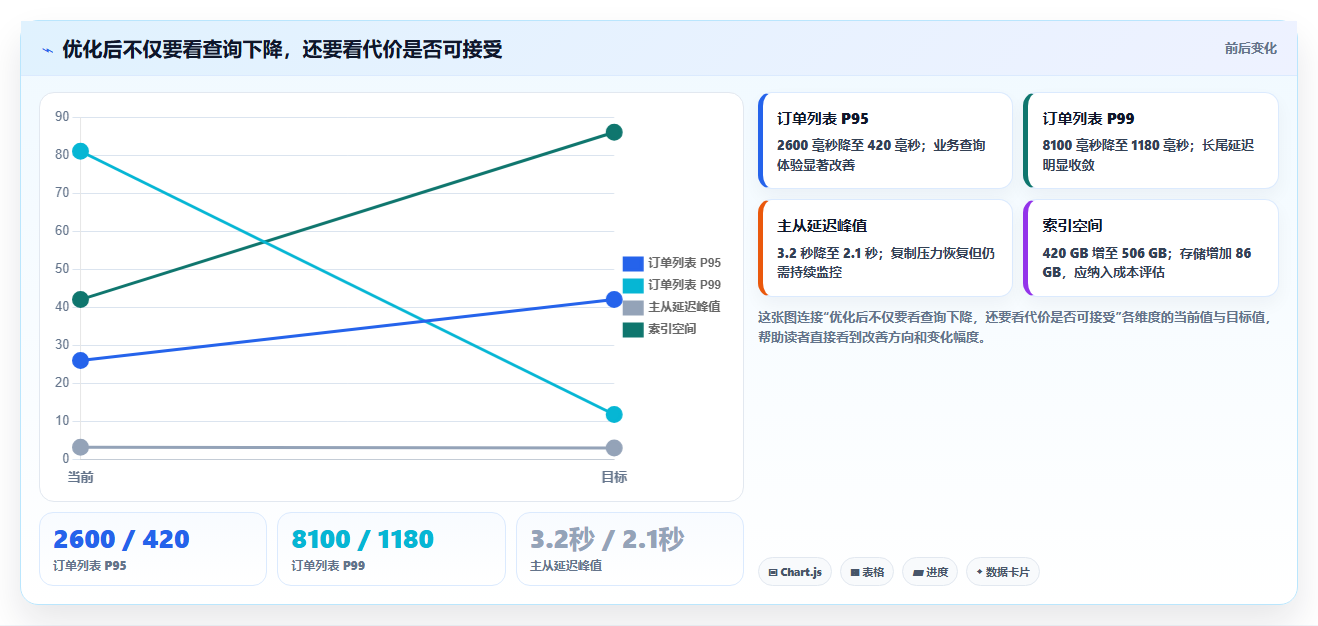Click the 索引空间 data point at 目标

tap(614, 132)
